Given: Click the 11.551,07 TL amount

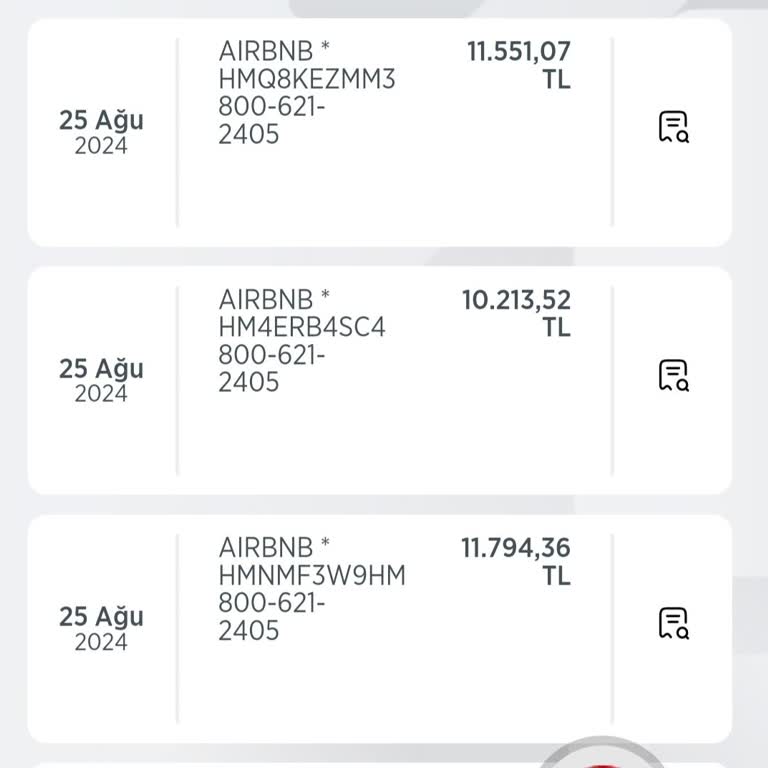Looking at the screenshot, I should tap(518, 64).
